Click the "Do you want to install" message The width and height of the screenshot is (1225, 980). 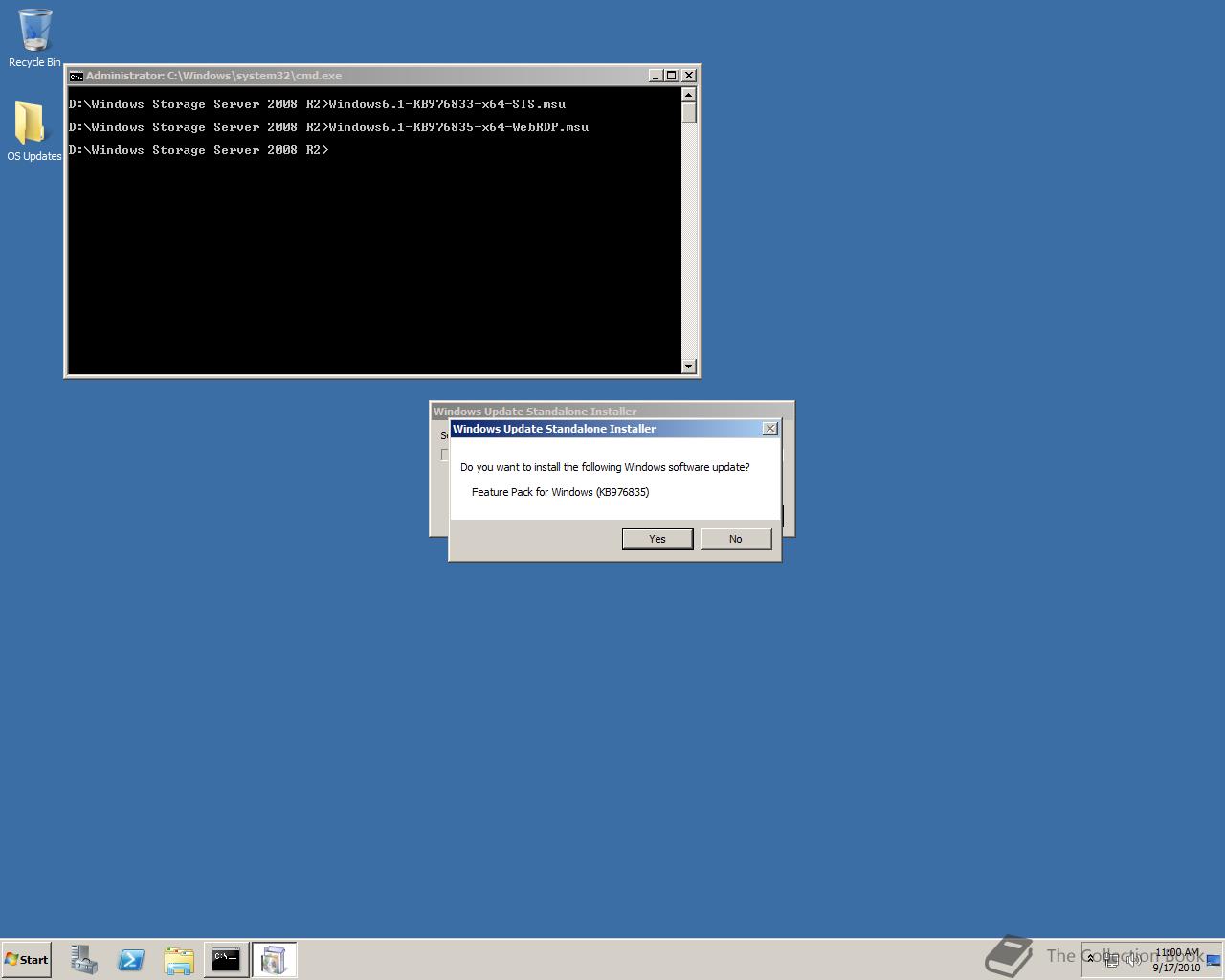point(605,467)
